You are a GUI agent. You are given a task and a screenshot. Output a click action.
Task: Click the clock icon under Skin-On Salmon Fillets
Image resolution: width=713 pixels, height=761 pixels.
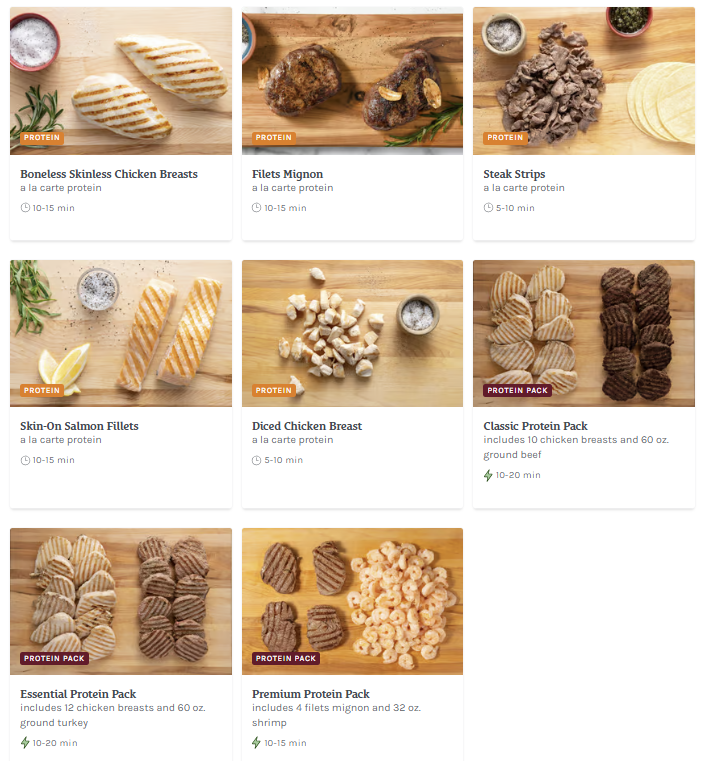25,460
